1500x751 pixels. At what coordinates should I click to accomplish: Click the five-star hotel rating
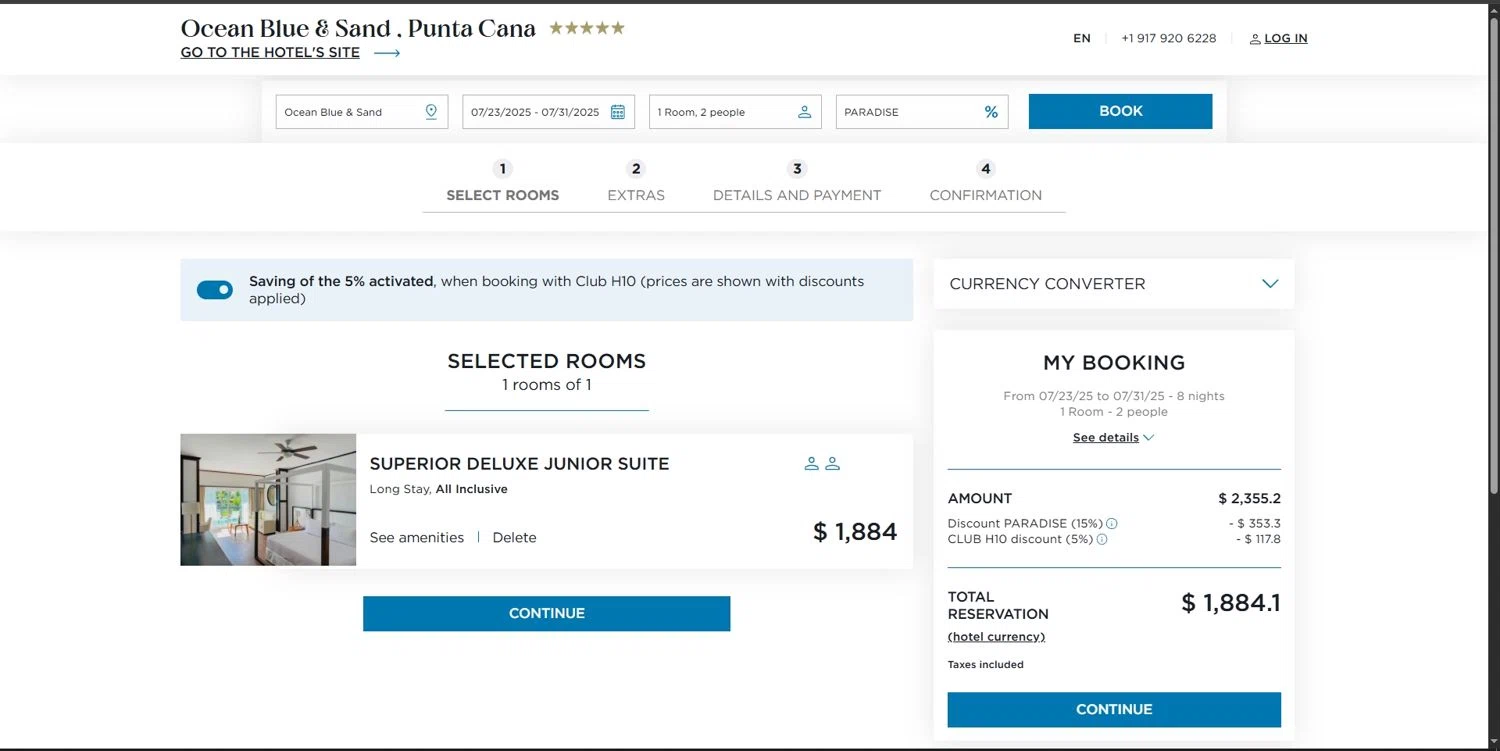(587, 28)
